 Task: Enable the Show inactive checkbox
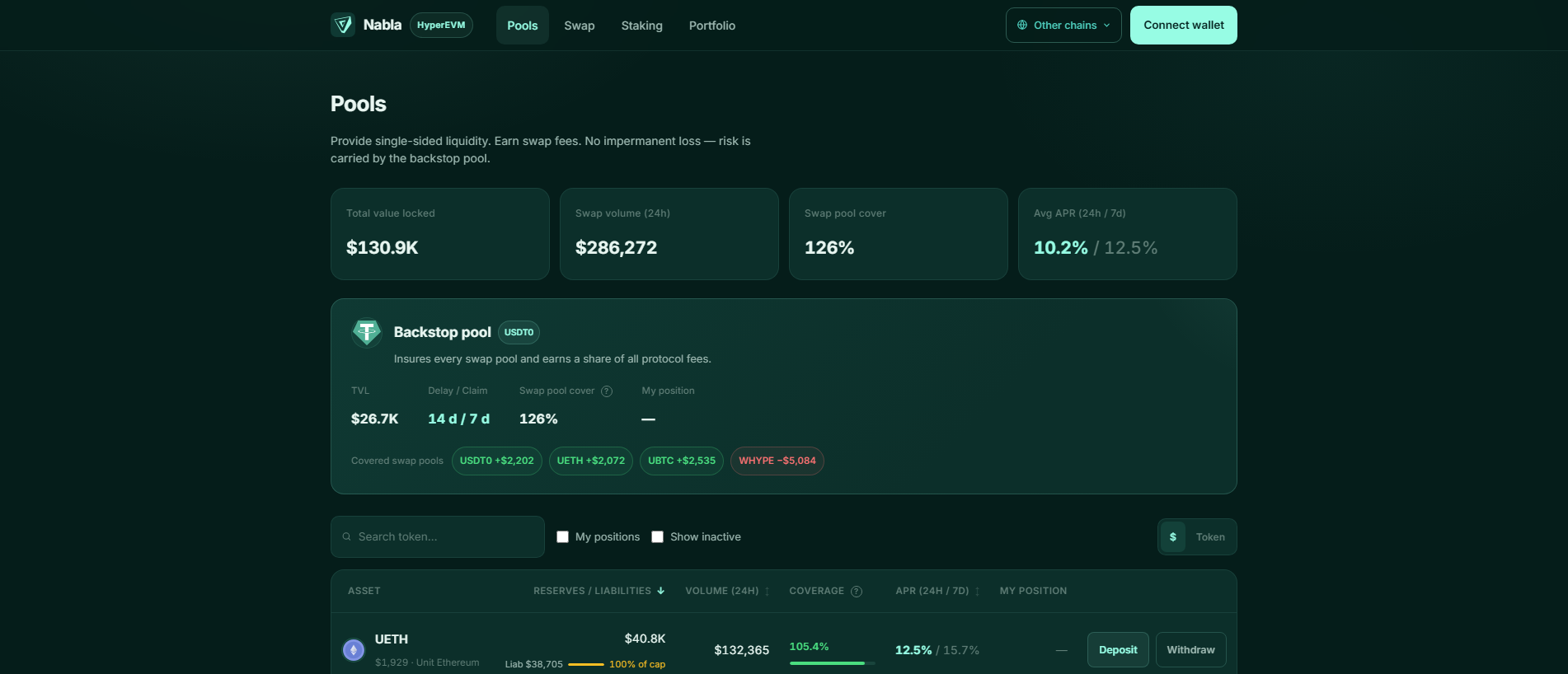tap(657, 536)
